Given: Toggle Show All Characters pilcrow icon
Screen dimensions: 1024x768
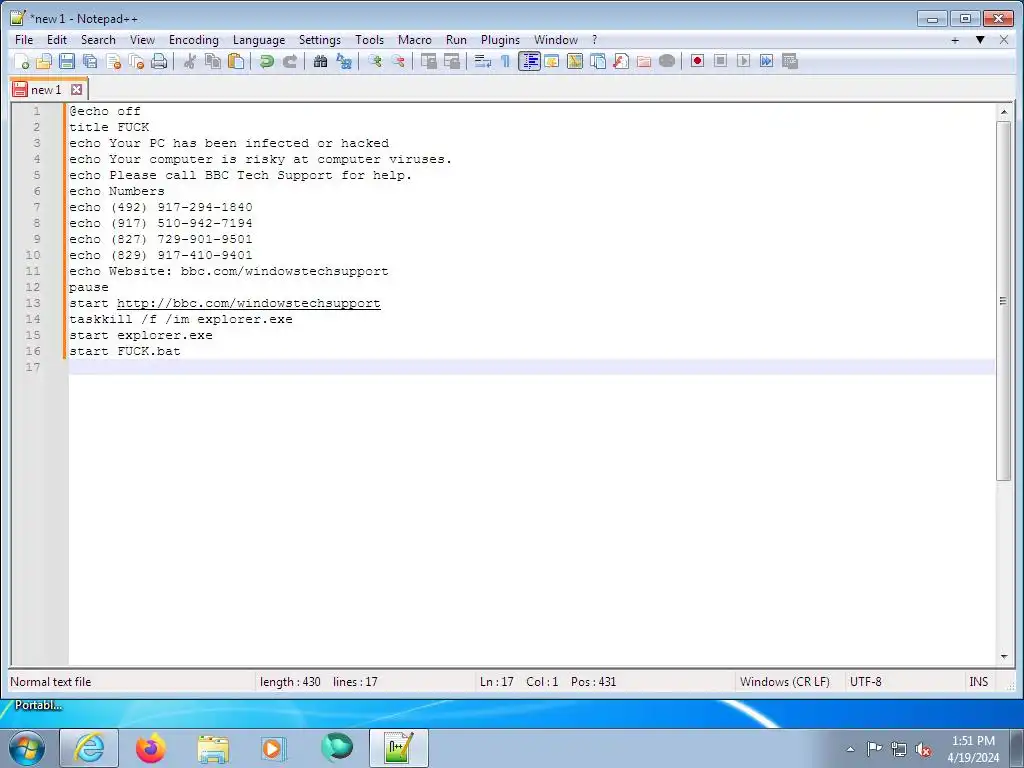Looking at the screenshot, I should click(x=505, y=61).
